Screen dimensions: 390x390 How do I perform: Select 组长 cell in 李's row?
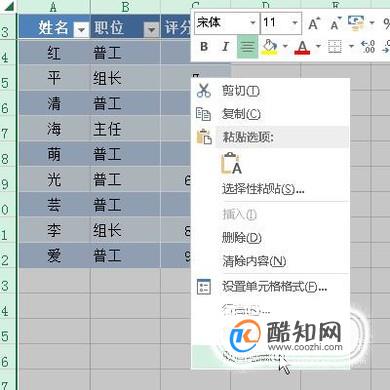pyautogui.click(x=125, y=230)
